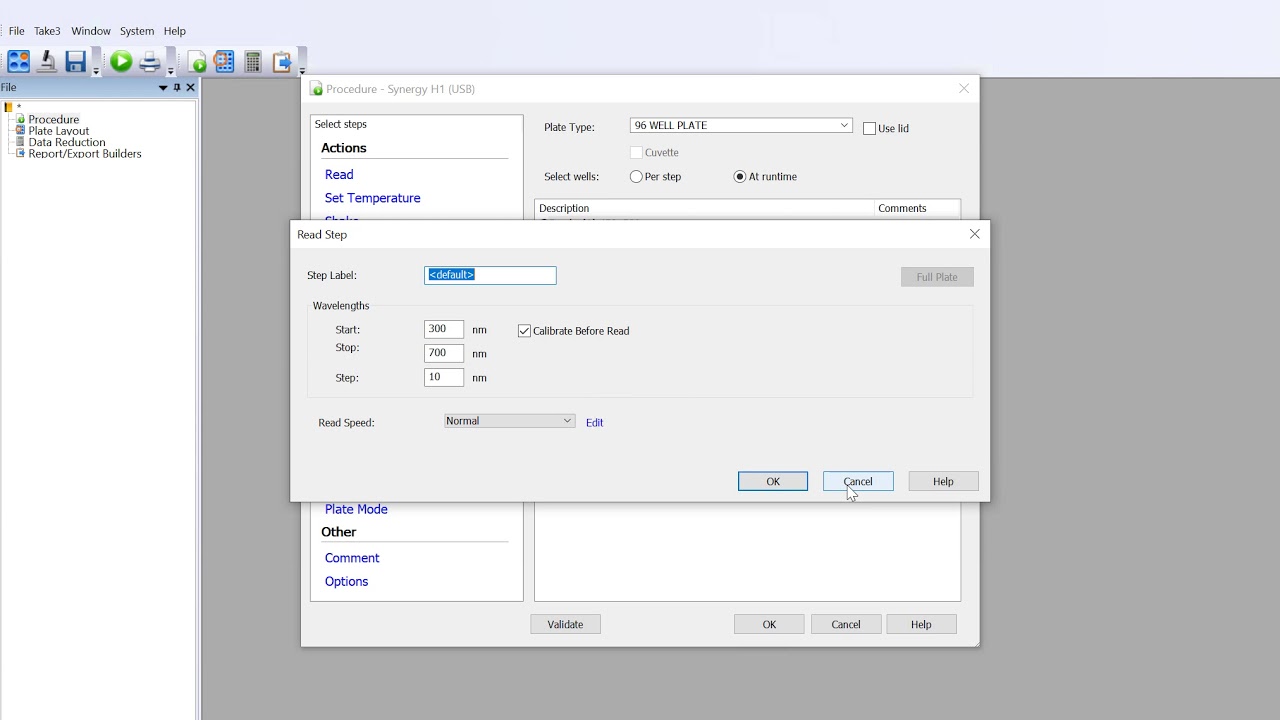Click the Data Reduction icon in file tree
This screenshot has height=720, width=1280.
click(x=20, y=142)
